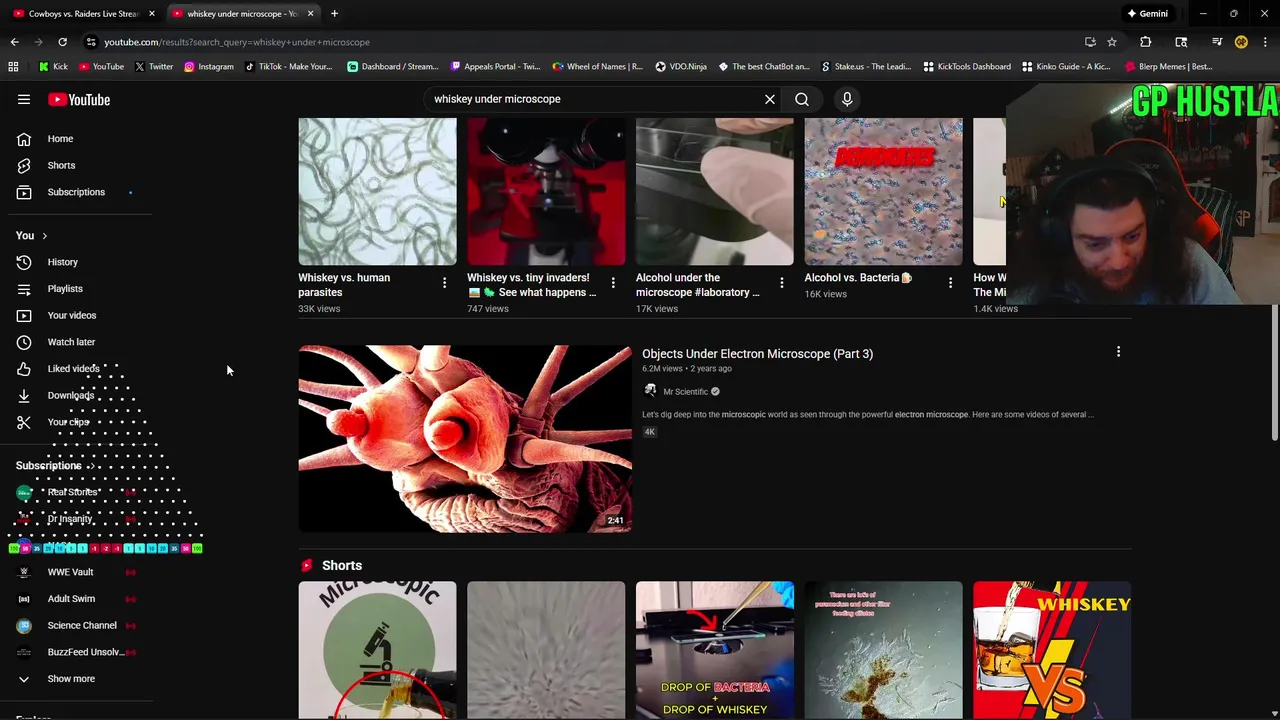This screenshot has width=1280, height=720.
Task: Open Alcohol vs. Bacteria short thumbnail
Action: (884, 192)
